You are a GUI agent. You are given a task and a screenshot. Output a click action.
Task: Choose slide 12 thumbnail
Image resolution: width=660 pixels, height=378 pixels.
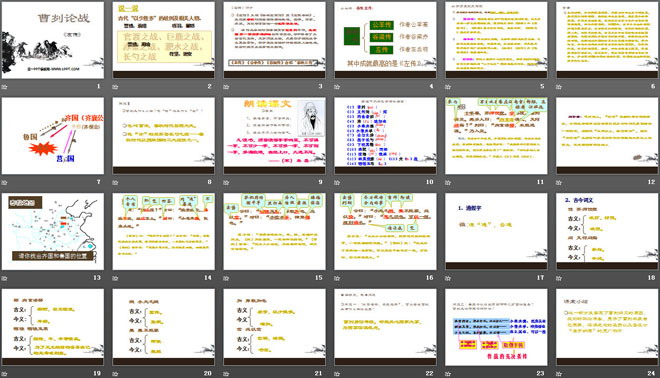coord(607,136)
